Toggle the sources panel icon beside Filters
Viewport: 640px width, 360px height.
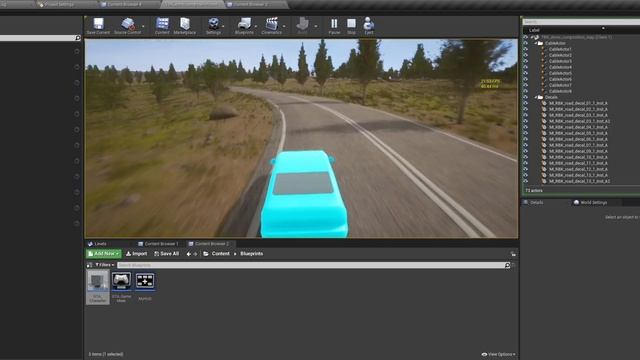click(x=89, y=265)
